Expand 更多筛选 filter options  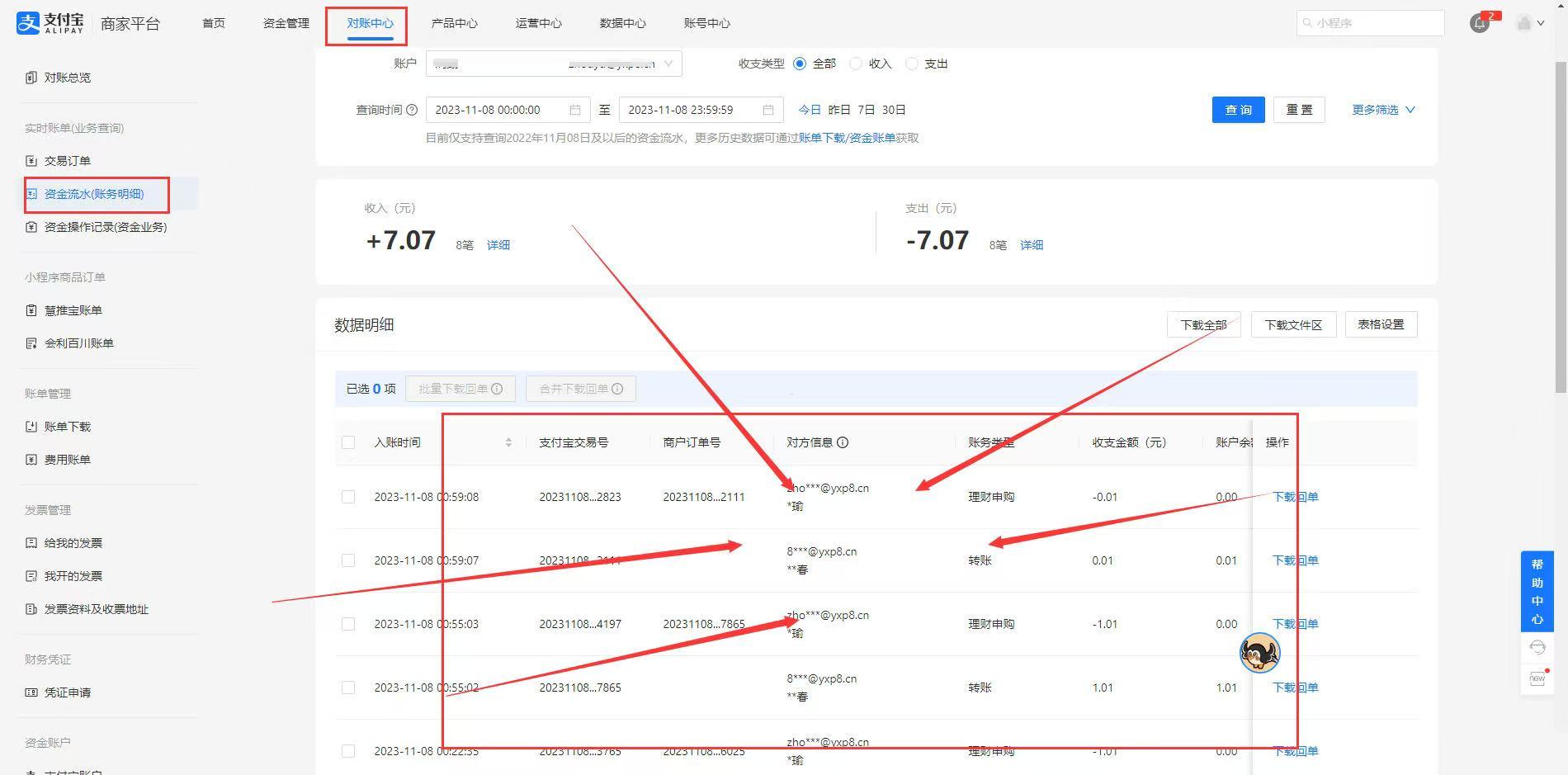tap(1383, 110)
